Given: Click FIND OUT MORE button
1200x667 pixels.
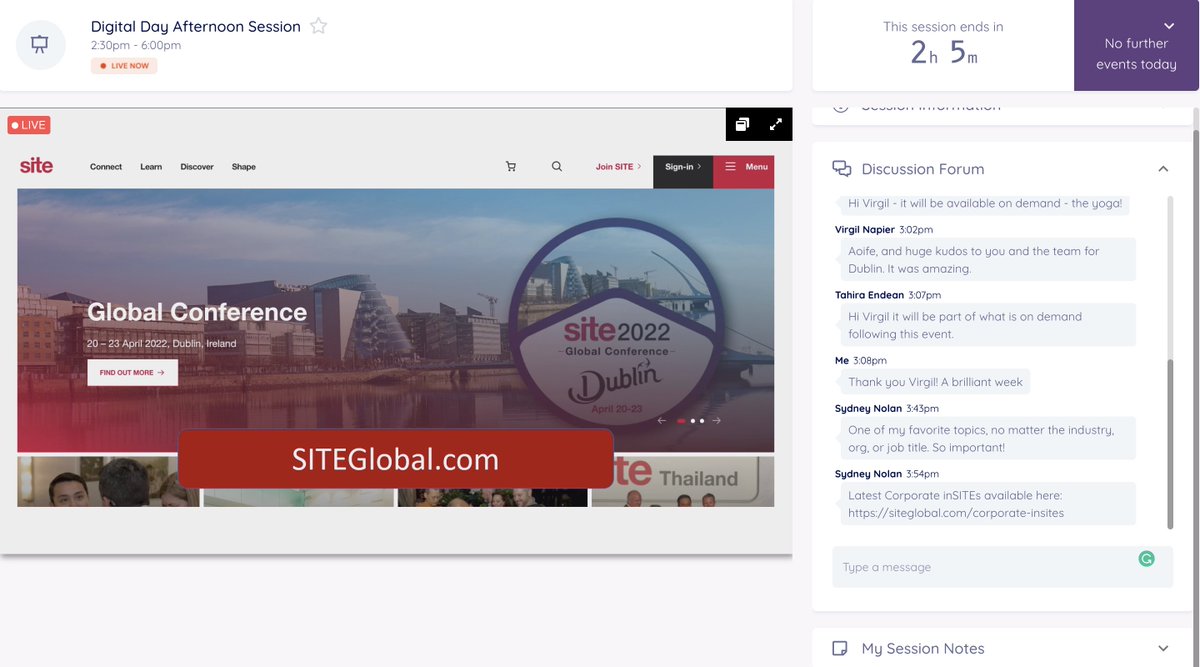Looking at the screenshot, I should coord(132,372).
